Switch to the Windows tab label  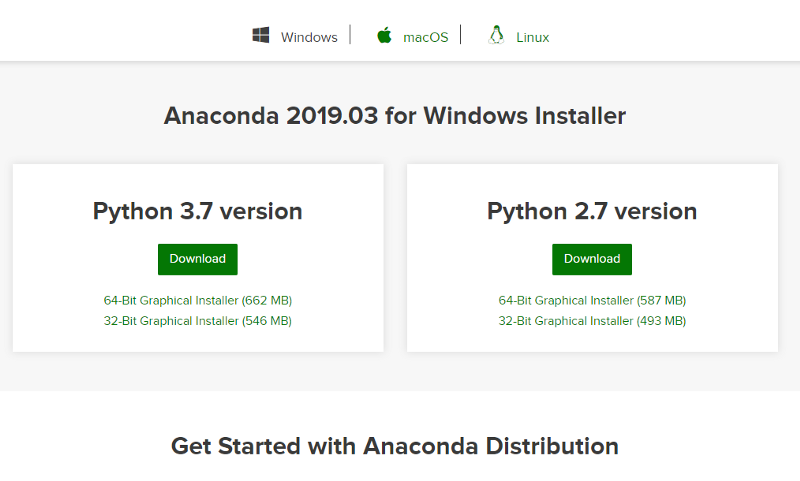[309, 37]
